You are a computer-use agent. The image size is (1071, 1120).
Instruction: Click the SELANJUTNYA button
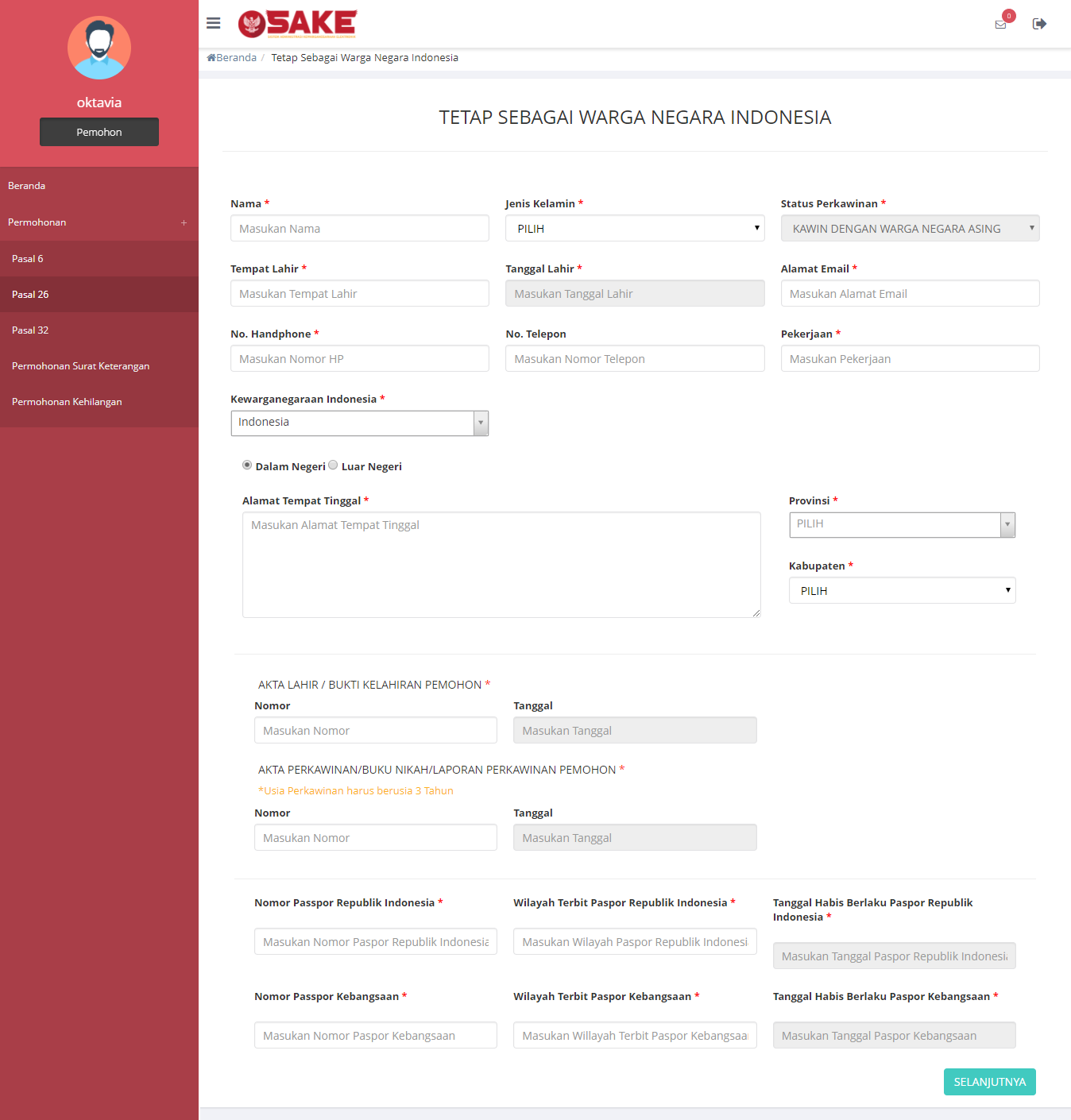click(x=989, y=1082)
